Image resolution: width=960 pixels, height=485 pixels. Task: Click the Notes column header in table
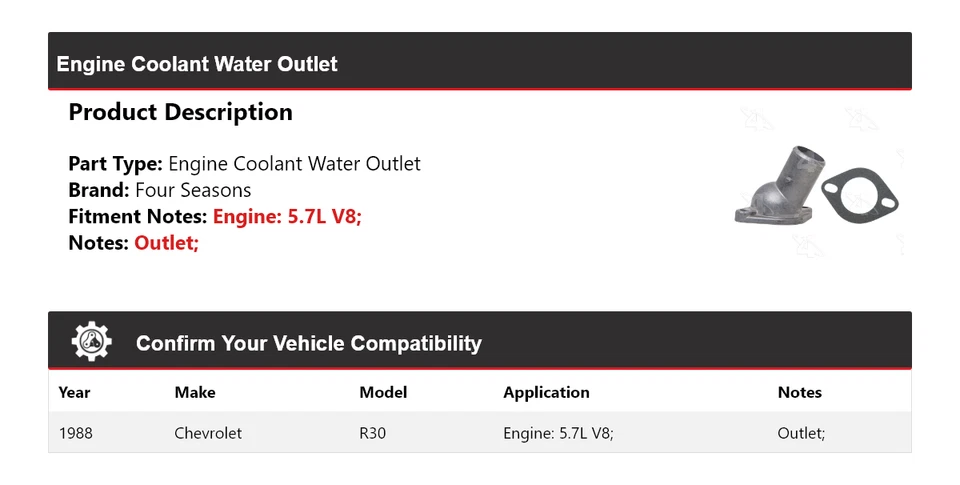tap(799, 392)
